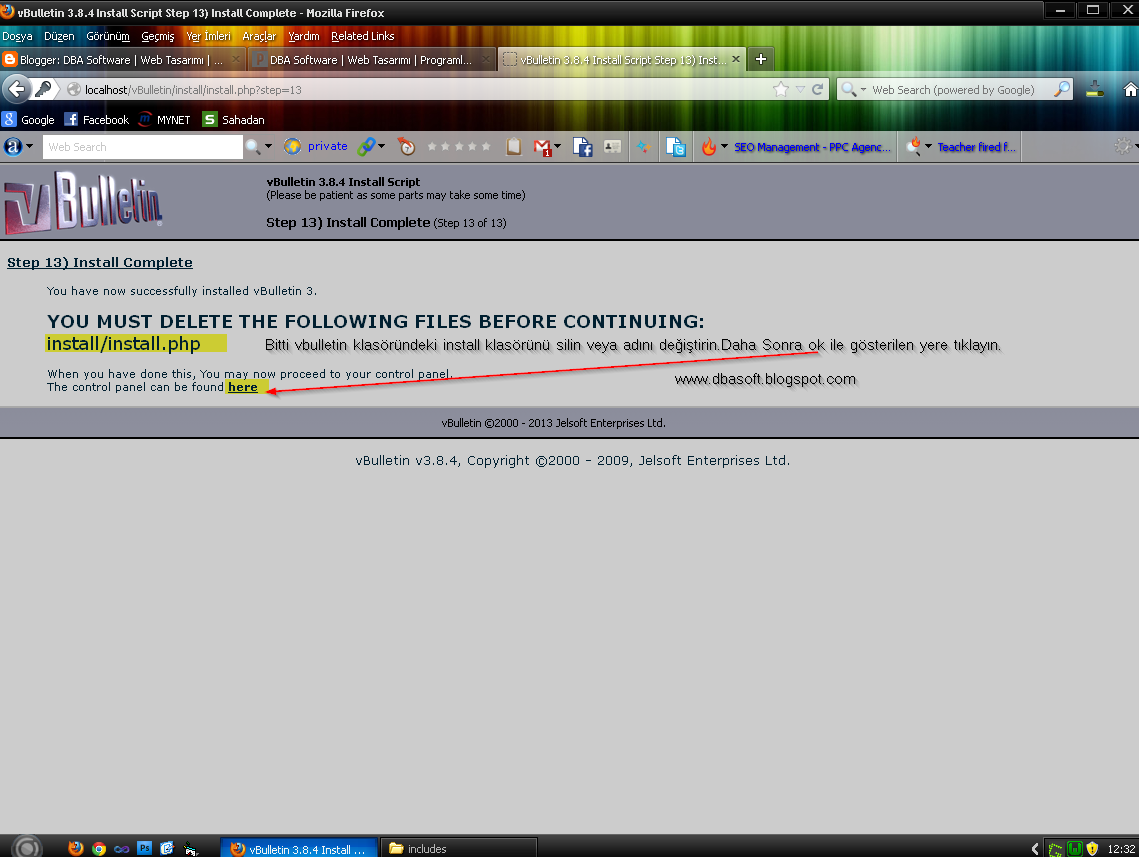Expand the Alexa logo dropdown arrow
The height and width of the screenshot is (857, 1139).
tap(30, 147)
